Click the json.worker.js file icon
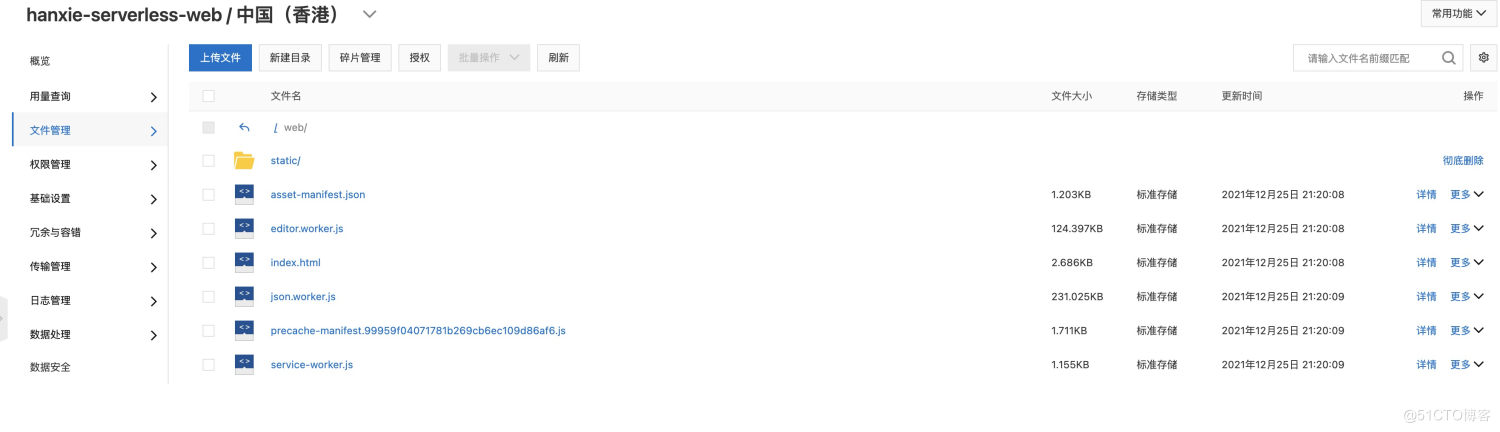 coord(244,297)
